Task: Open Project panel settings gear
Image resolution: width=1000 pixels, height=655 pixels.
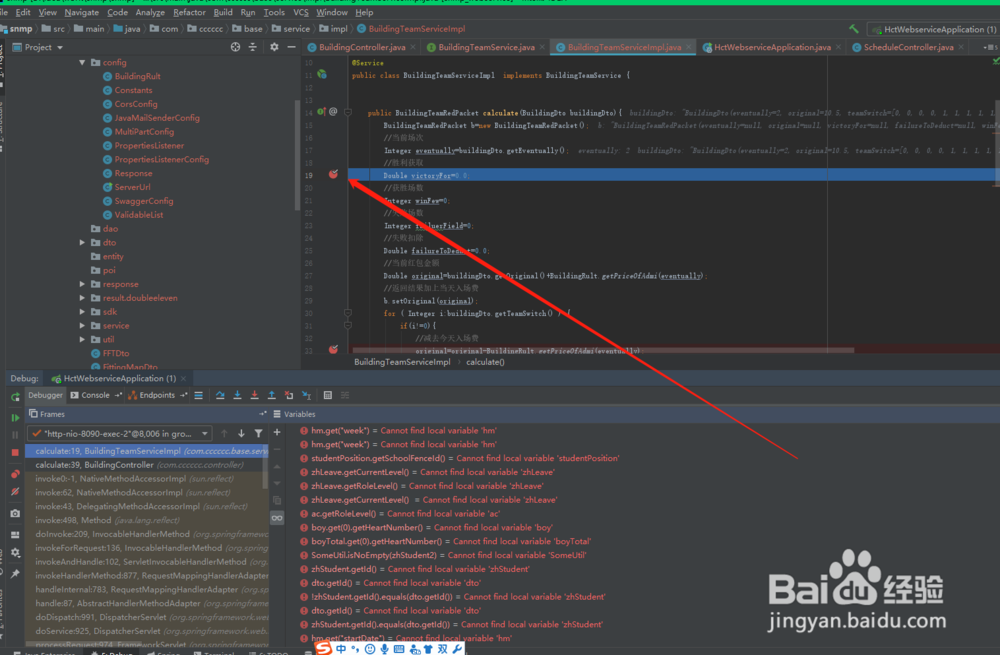Action: point(274,47)
